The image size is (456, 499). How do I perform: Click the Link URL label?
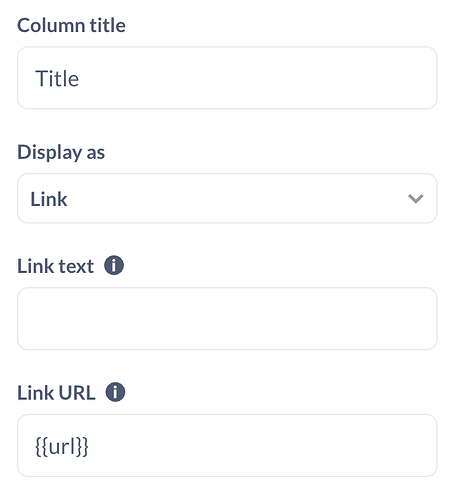tap(56, 393)
